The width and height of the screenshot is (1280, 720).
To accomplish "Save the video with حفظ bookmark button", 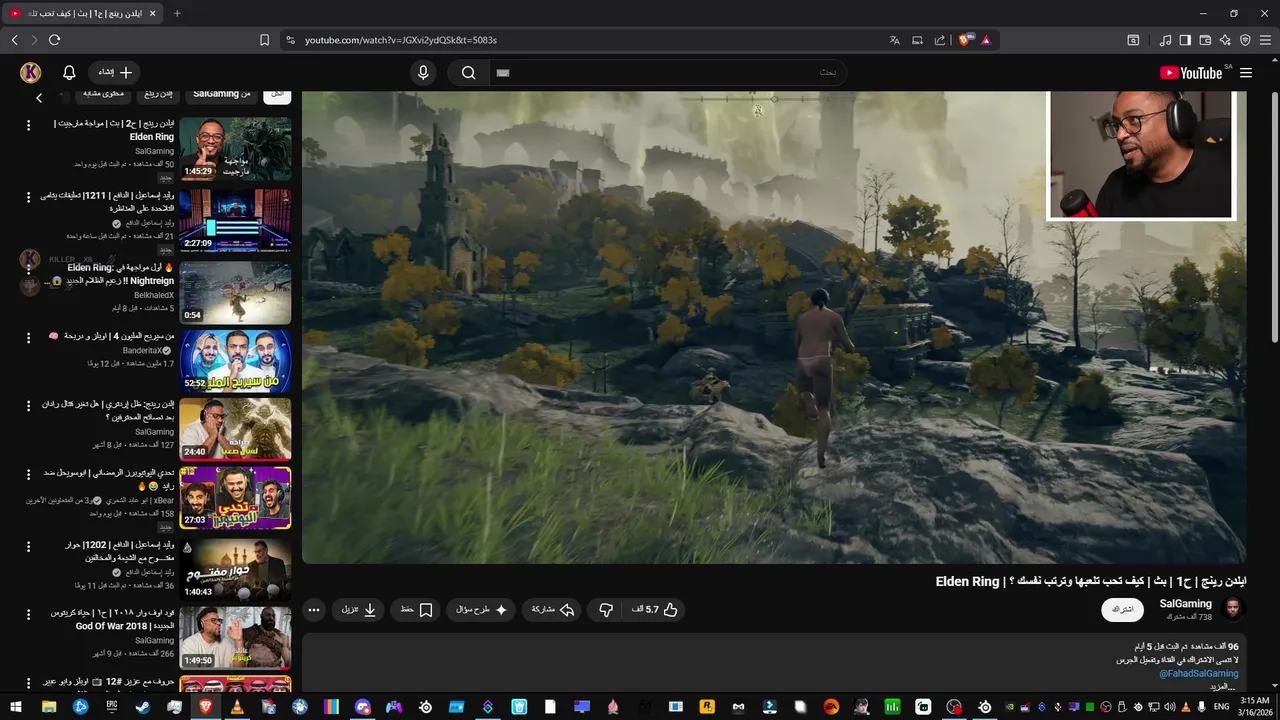I will pos(417,609).
